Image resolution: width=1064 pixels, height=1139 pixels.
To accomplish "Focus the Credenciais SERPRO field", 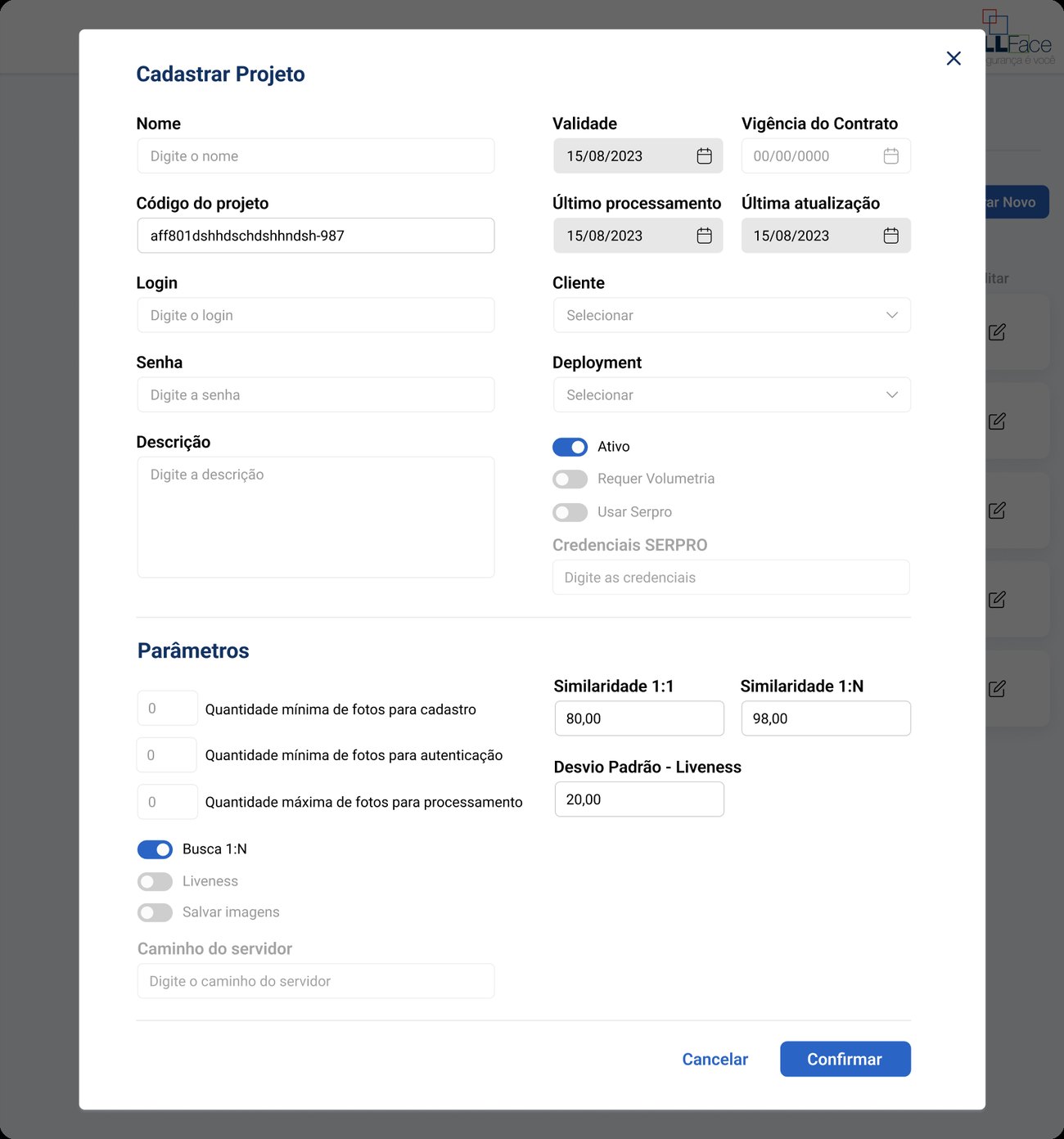I will click(x=731, y=577).
